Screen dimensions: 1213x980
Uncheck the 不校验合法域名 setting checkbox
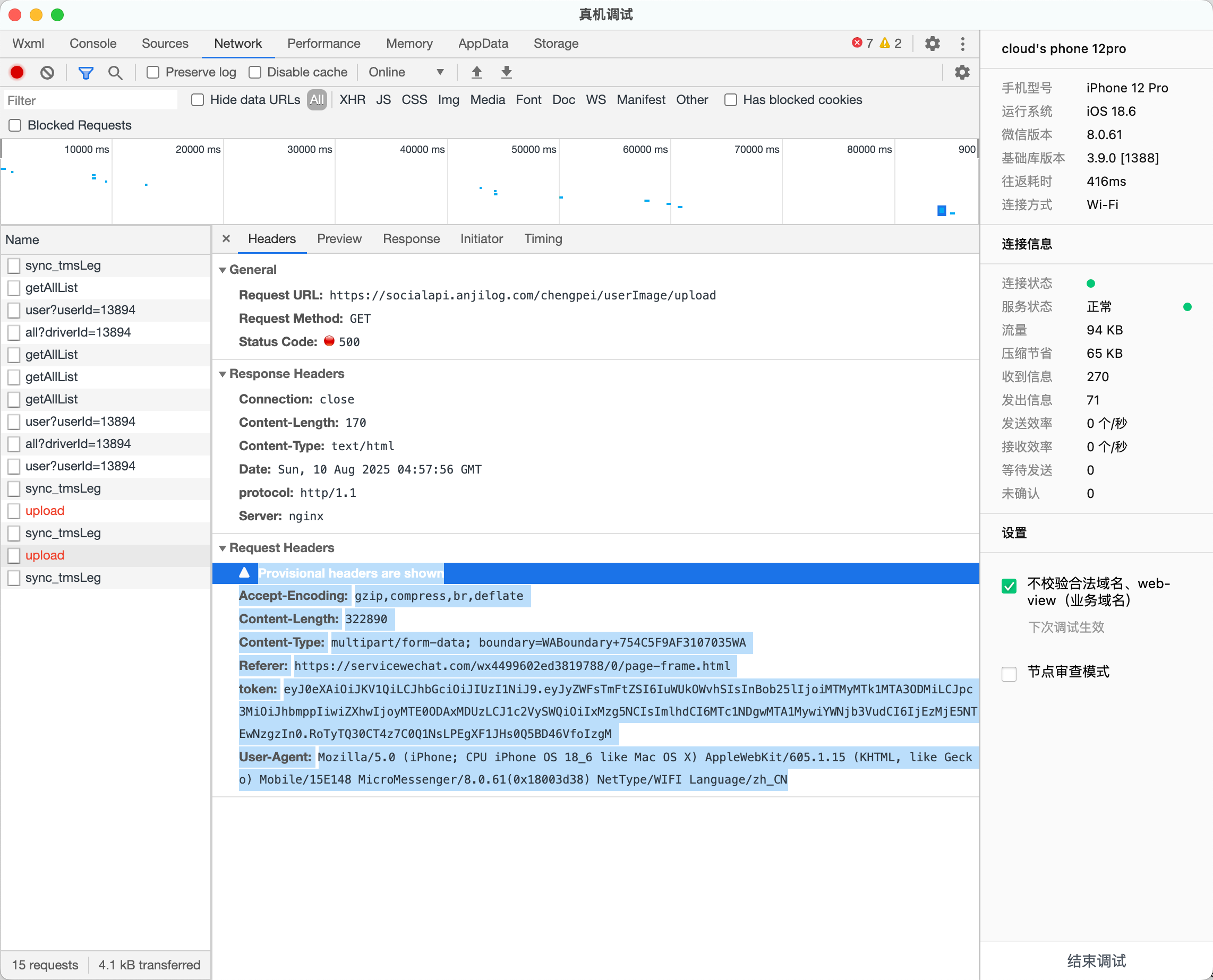(1009, 586)
